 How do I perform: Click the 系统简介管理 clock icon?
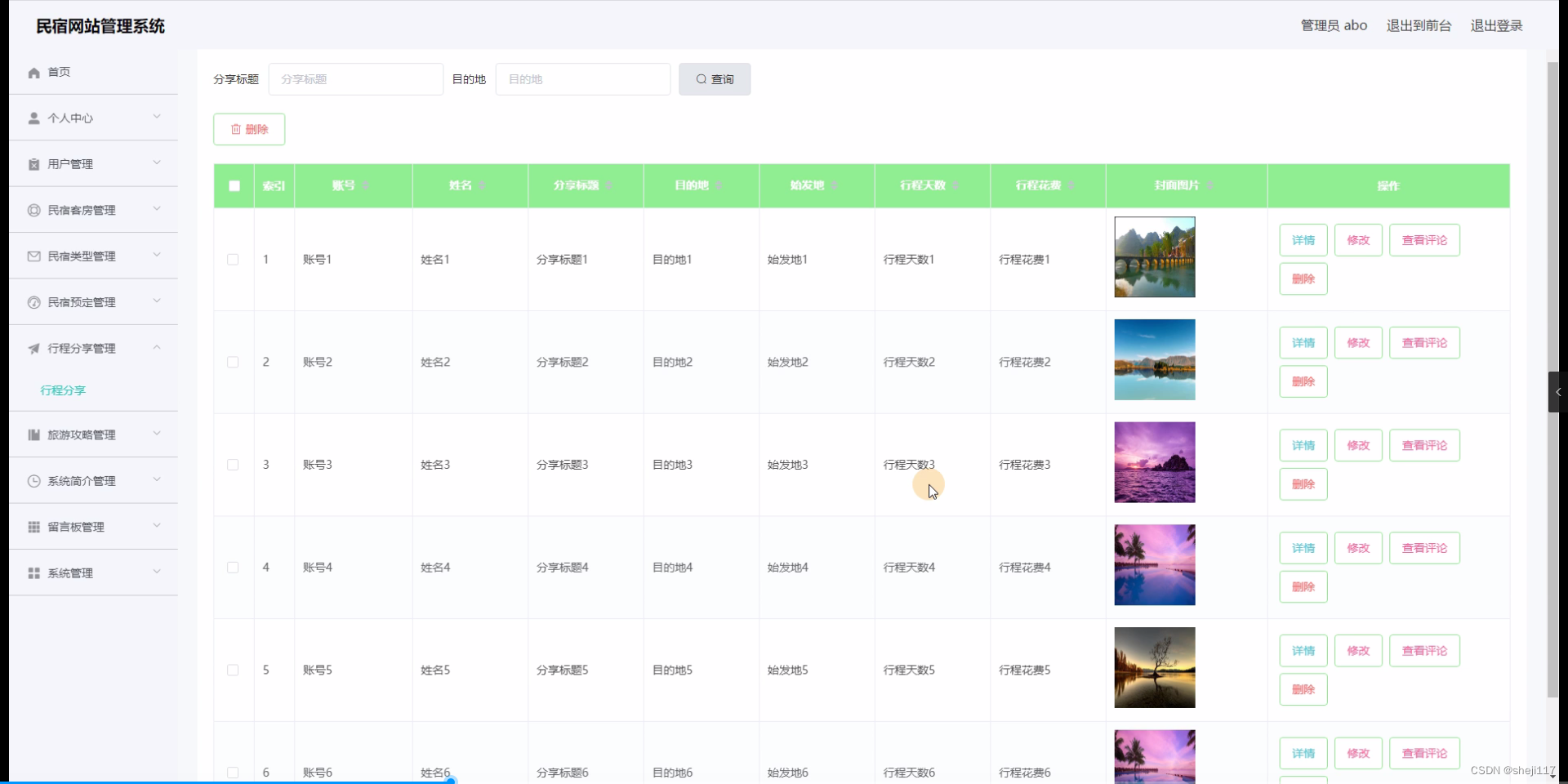[x=33, y=481]
